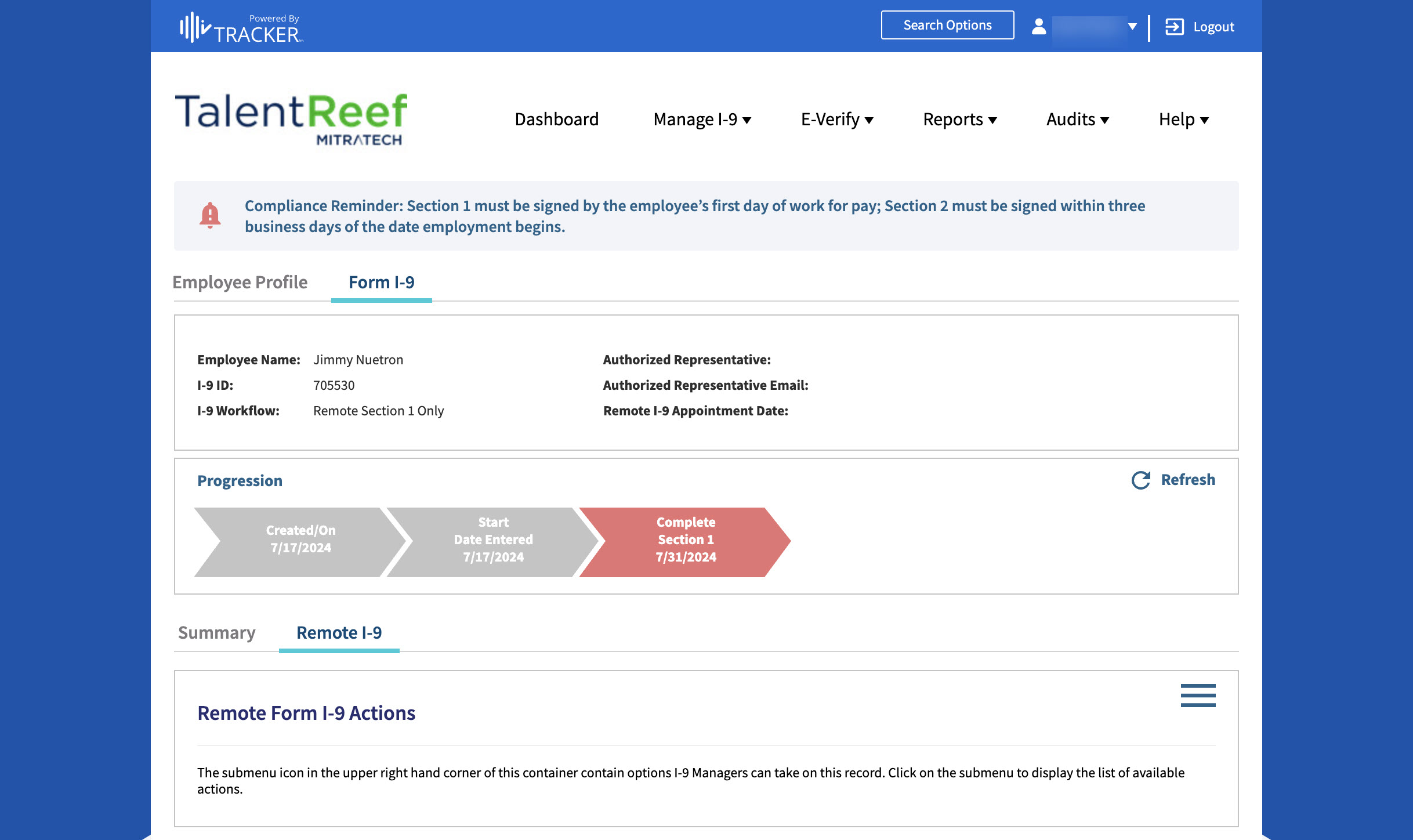The height and width of the screenshot is (840, 1413).
Task: Open the user account dropdown arrow
Action: 1132,27
